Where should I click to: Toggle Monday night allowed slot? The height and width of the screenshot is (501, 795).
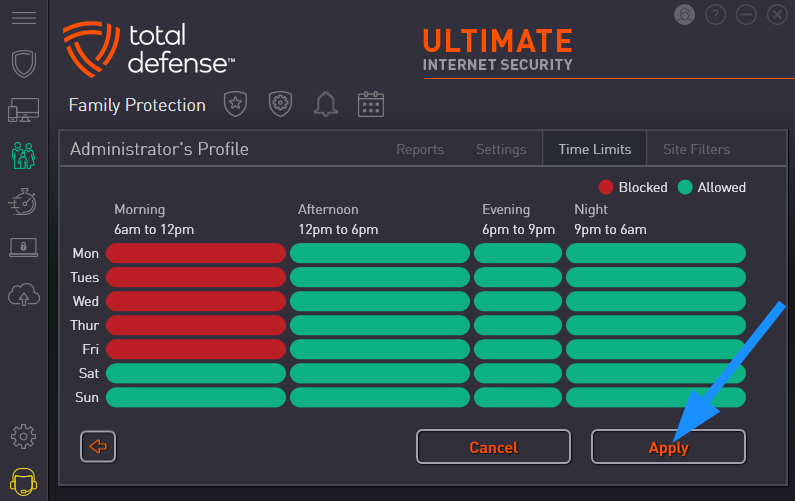click(656, 253)
